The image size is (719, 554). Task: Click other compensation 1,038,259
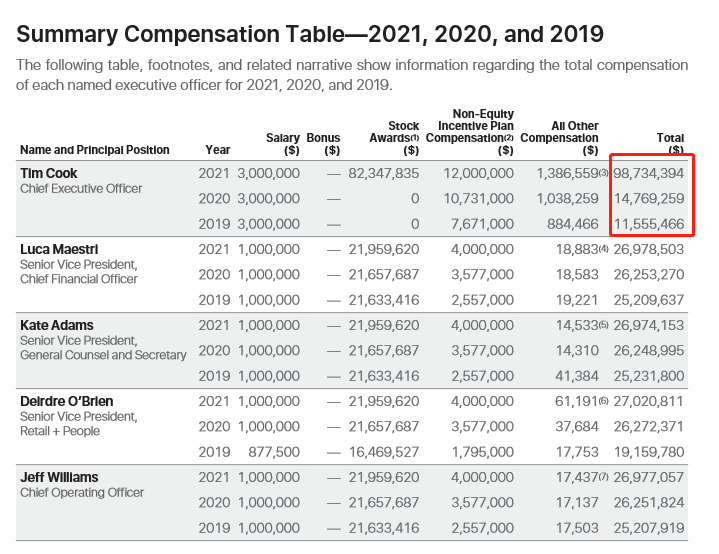(x=567, y=199)
